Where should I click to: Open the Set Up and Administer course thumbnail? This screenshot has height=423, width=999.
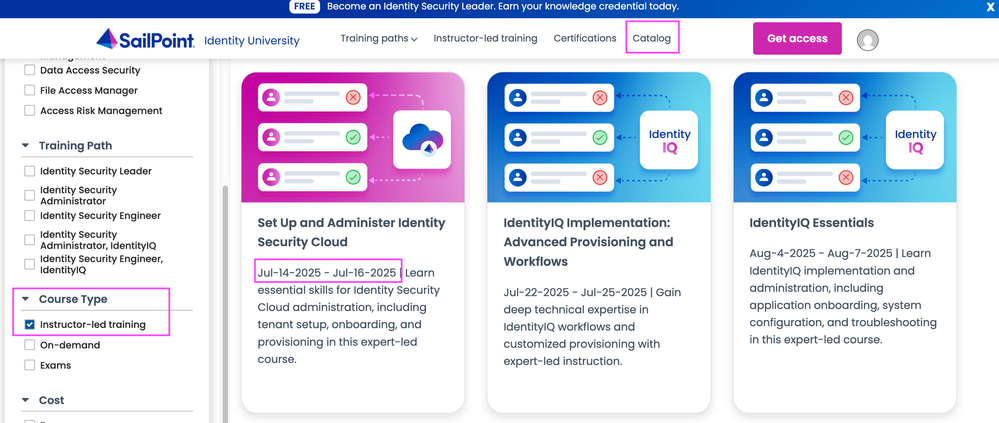pyautogui.click(x=352, y=137)
